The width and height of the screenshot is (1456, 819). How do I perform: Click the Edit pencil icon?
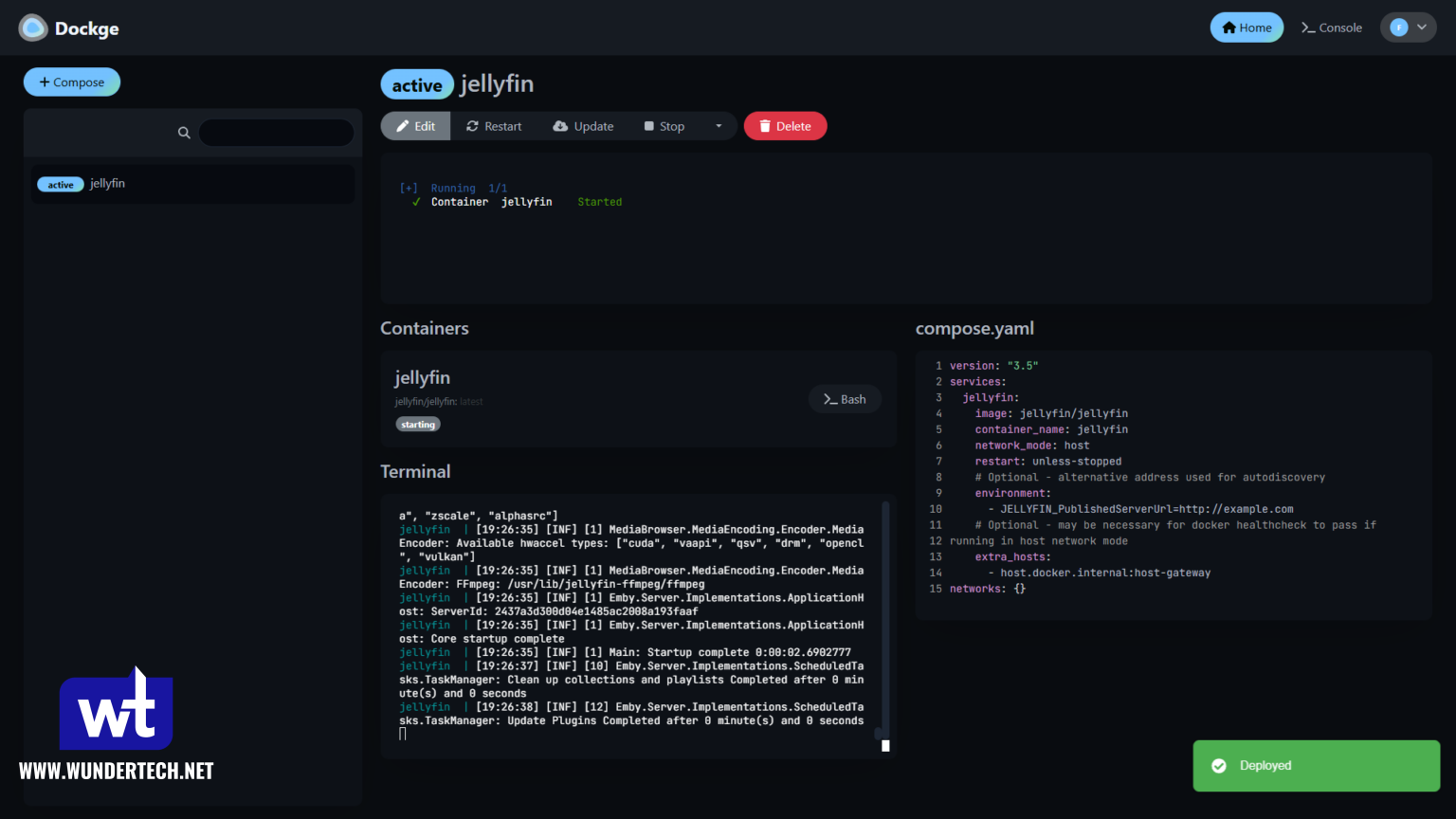(405, 125)
